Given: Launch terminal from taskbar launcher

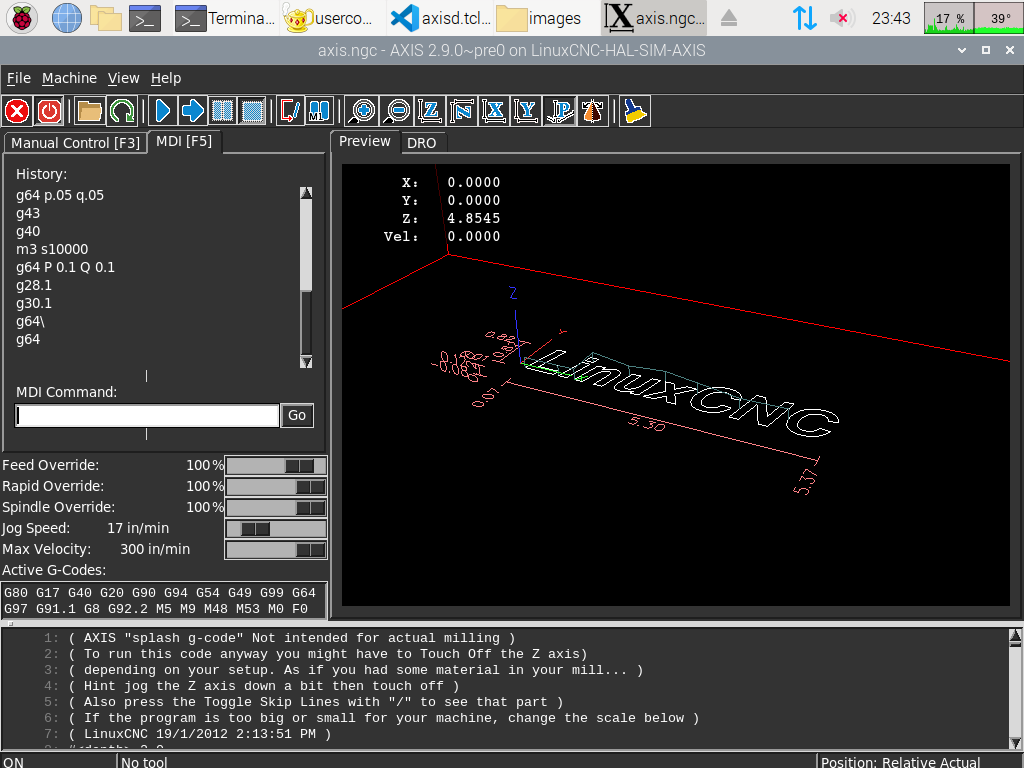Looking at the screenshot, I should click(x=145, y=18).
